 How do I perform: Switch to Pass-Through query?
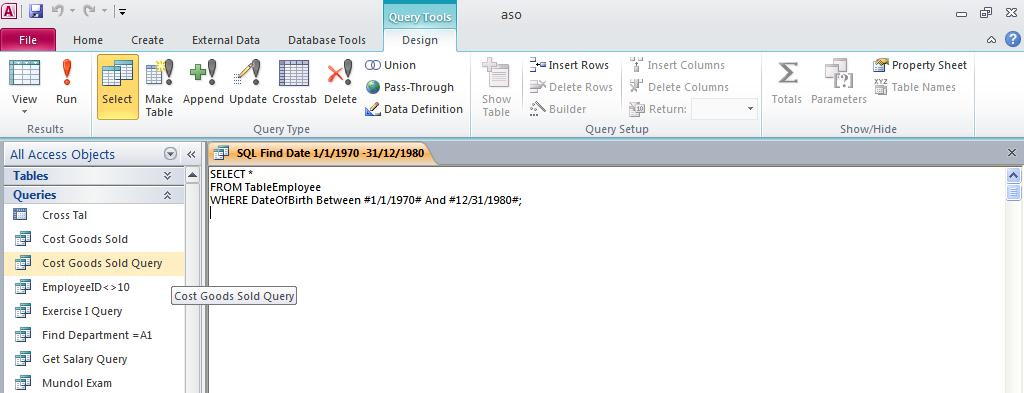pos(409,87)
